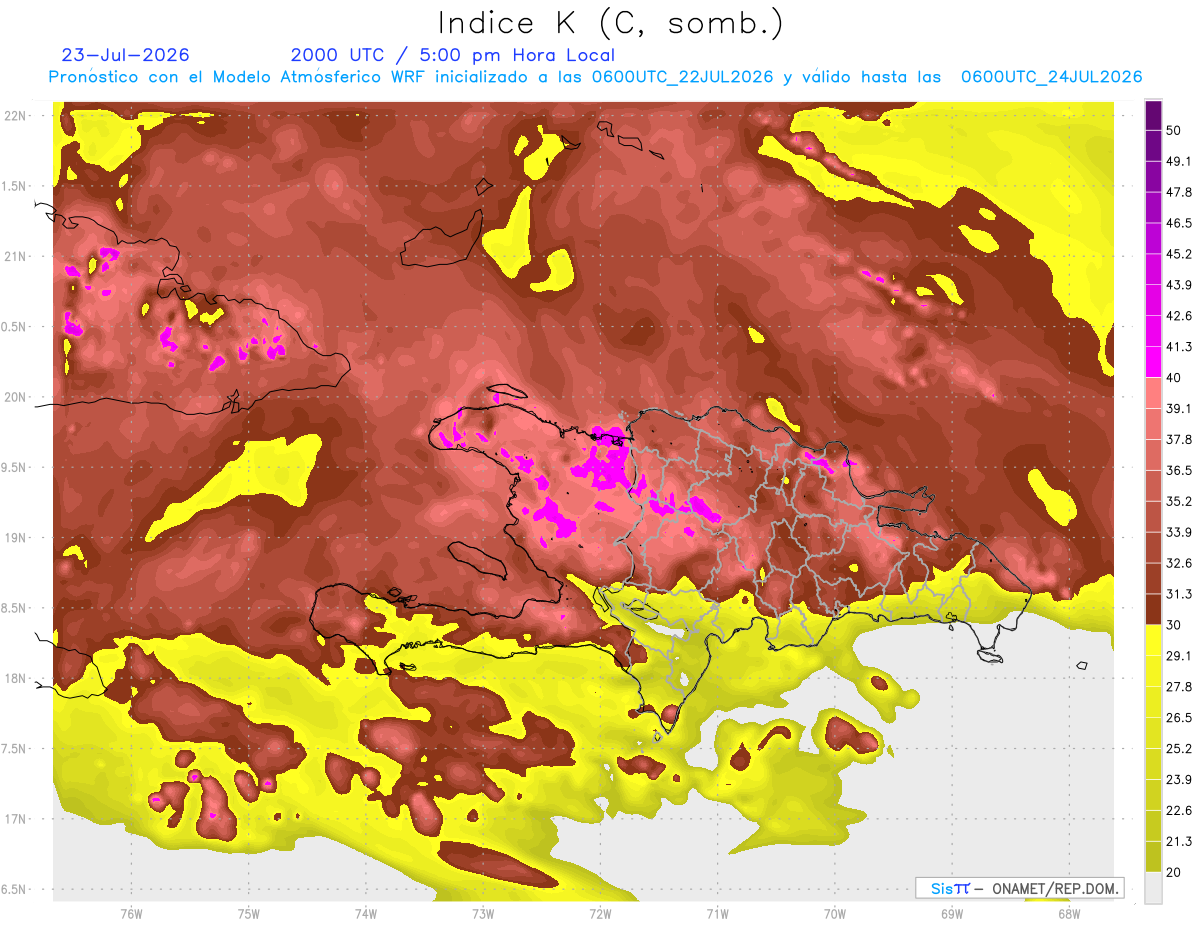Click the '69W' longitude label

point(952,913)
